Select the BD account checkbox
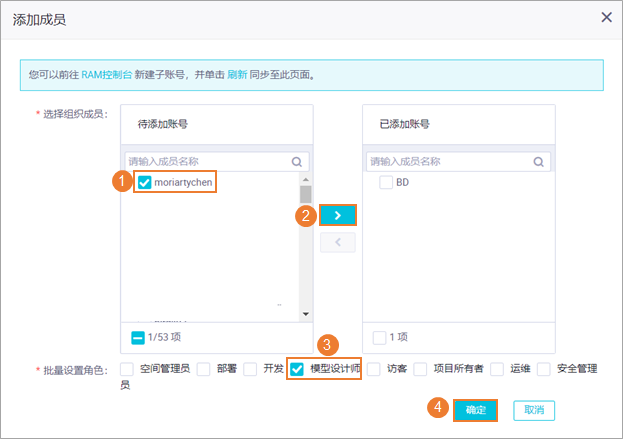This screenshot has width=623, height=439. pos(385,183)
